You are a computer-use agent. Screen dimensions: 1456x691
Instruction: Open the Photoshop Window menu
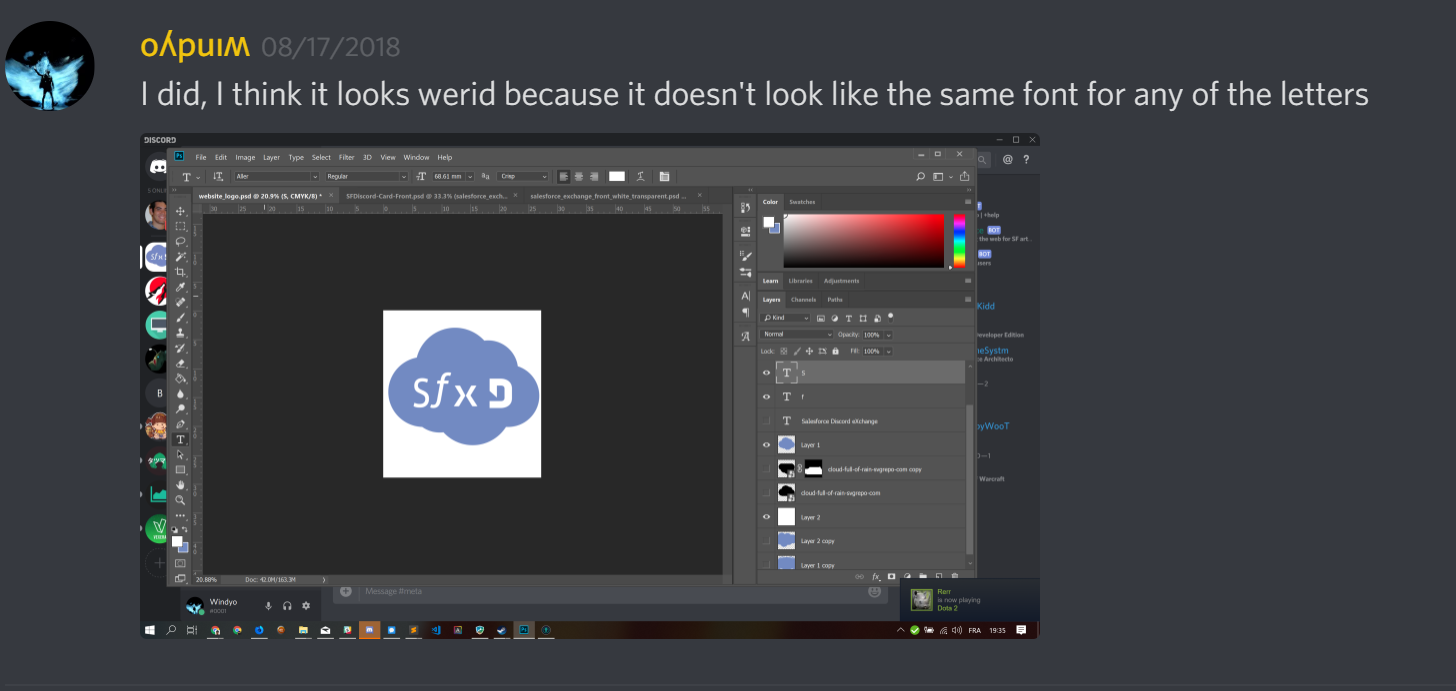(416, 157)
